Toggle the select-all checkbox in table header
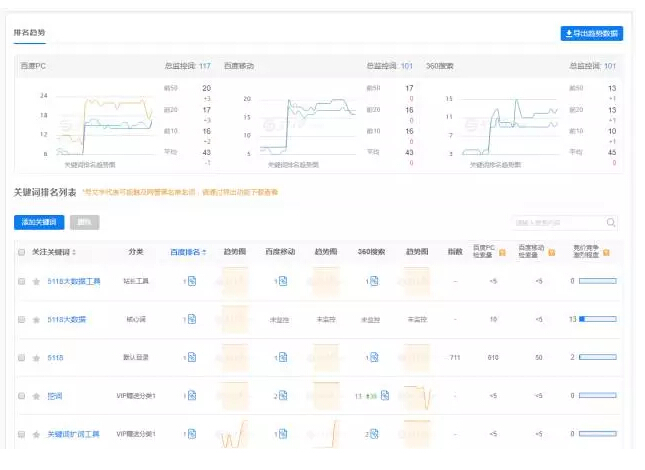The image size is (645, 470). tap(22, 252)
